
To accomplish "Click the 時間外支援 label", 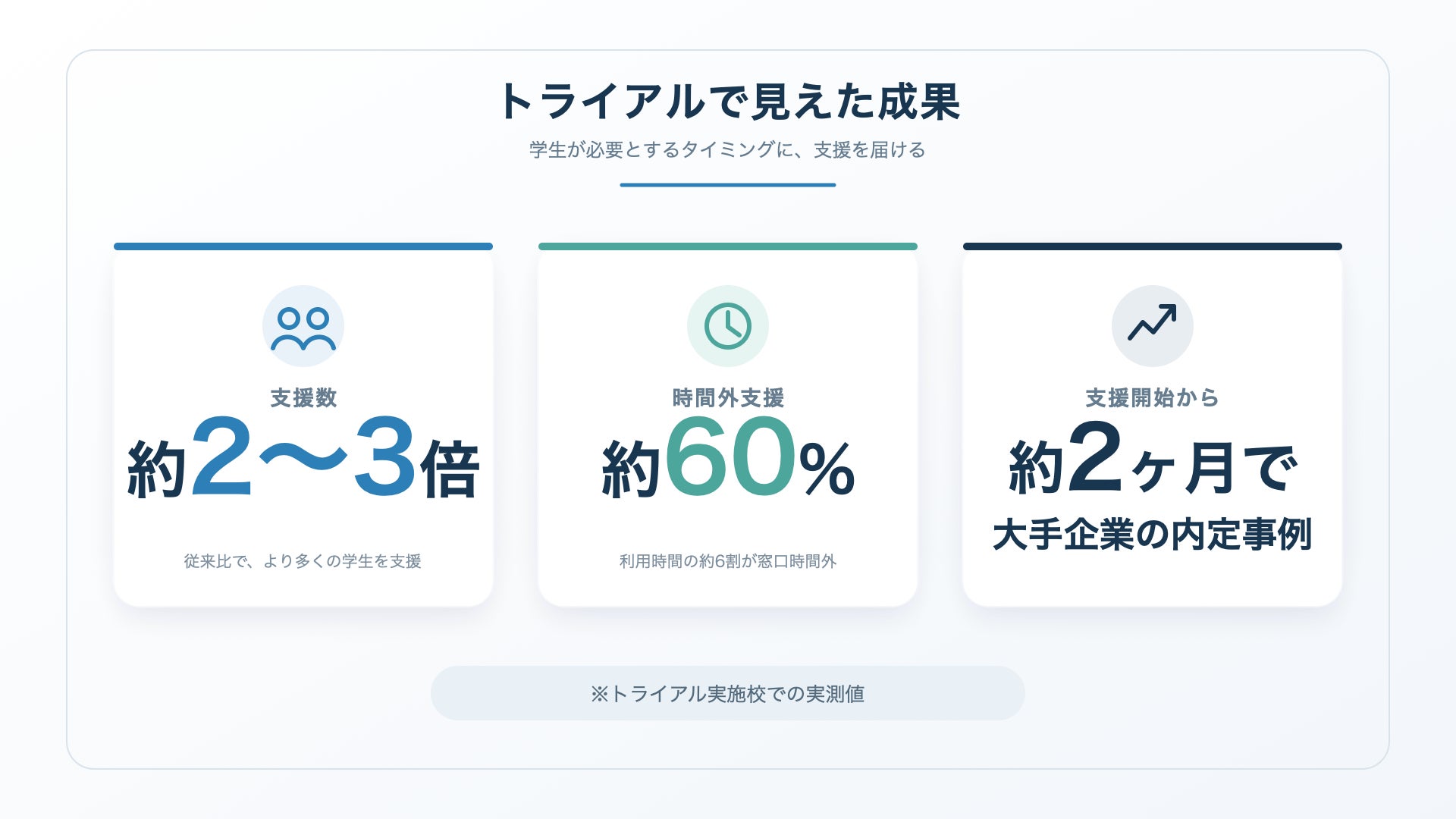I will coord(728,397).
